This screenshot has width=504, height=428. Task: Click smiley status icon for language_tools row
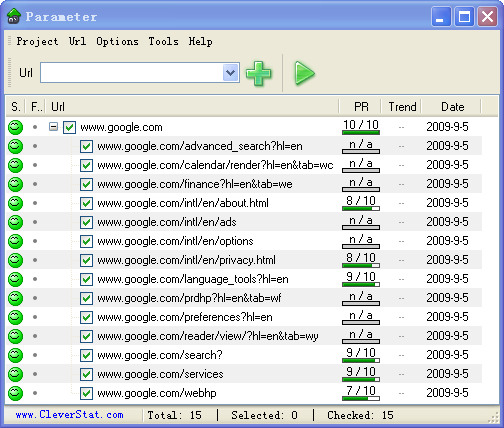(15, 279)
